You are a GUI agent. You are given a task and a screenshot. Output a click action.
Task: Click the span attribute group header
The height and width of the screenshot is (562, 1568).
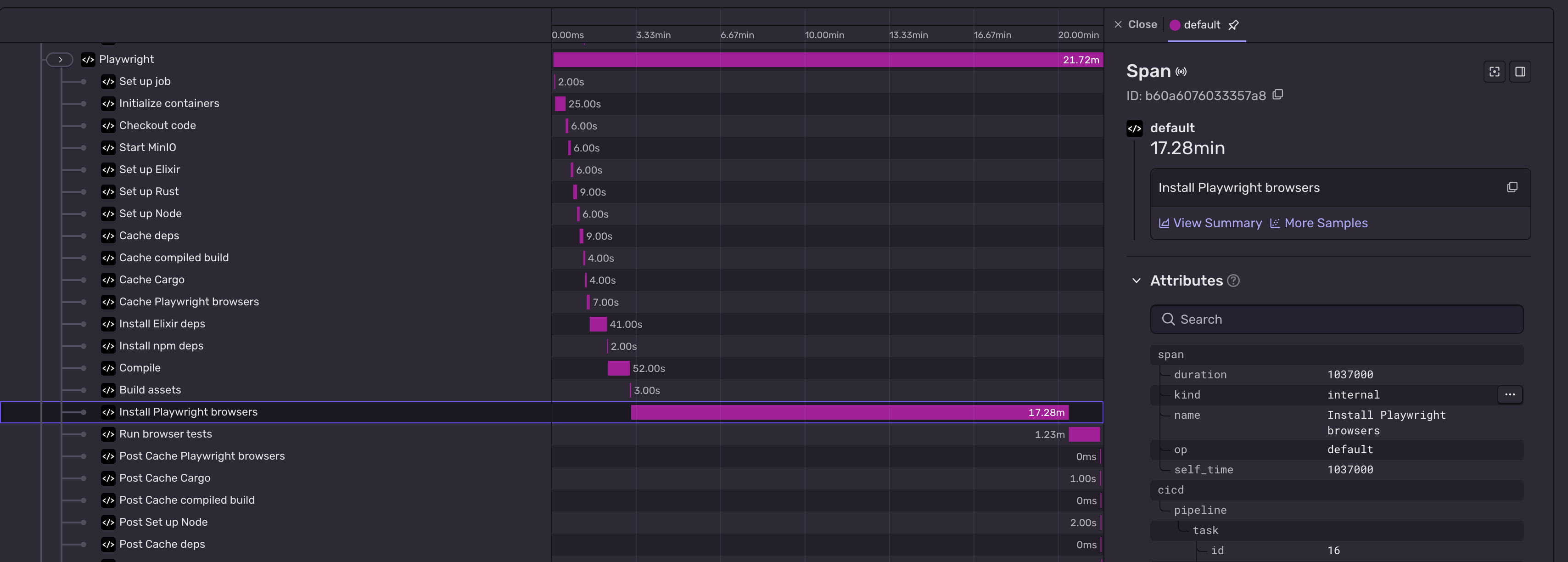coord(1337,354)
